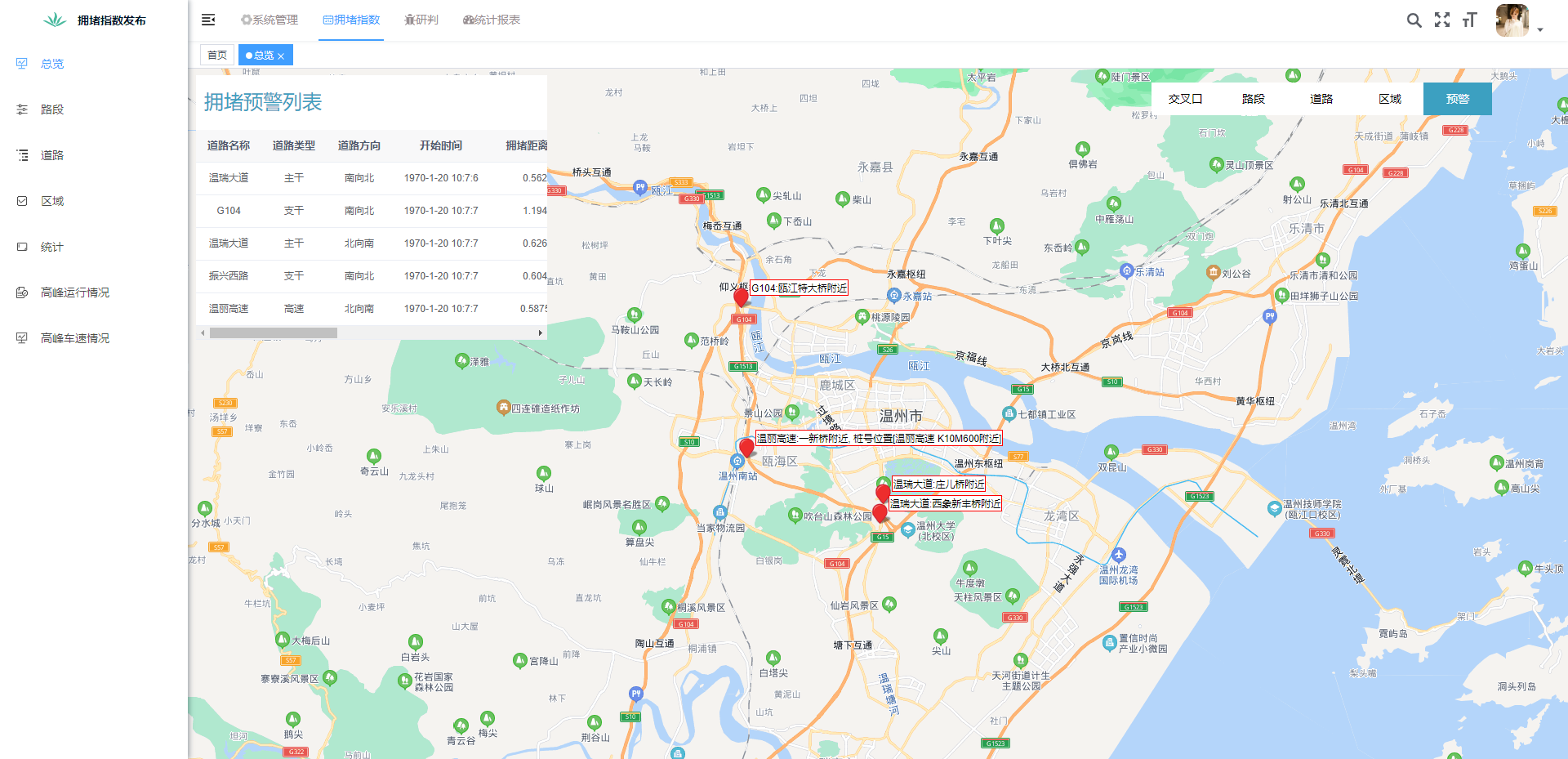Close the 总览 tab with the x
Image resolution: width=1568 pixels, height=759 pixels.
(x=281, y=56)
